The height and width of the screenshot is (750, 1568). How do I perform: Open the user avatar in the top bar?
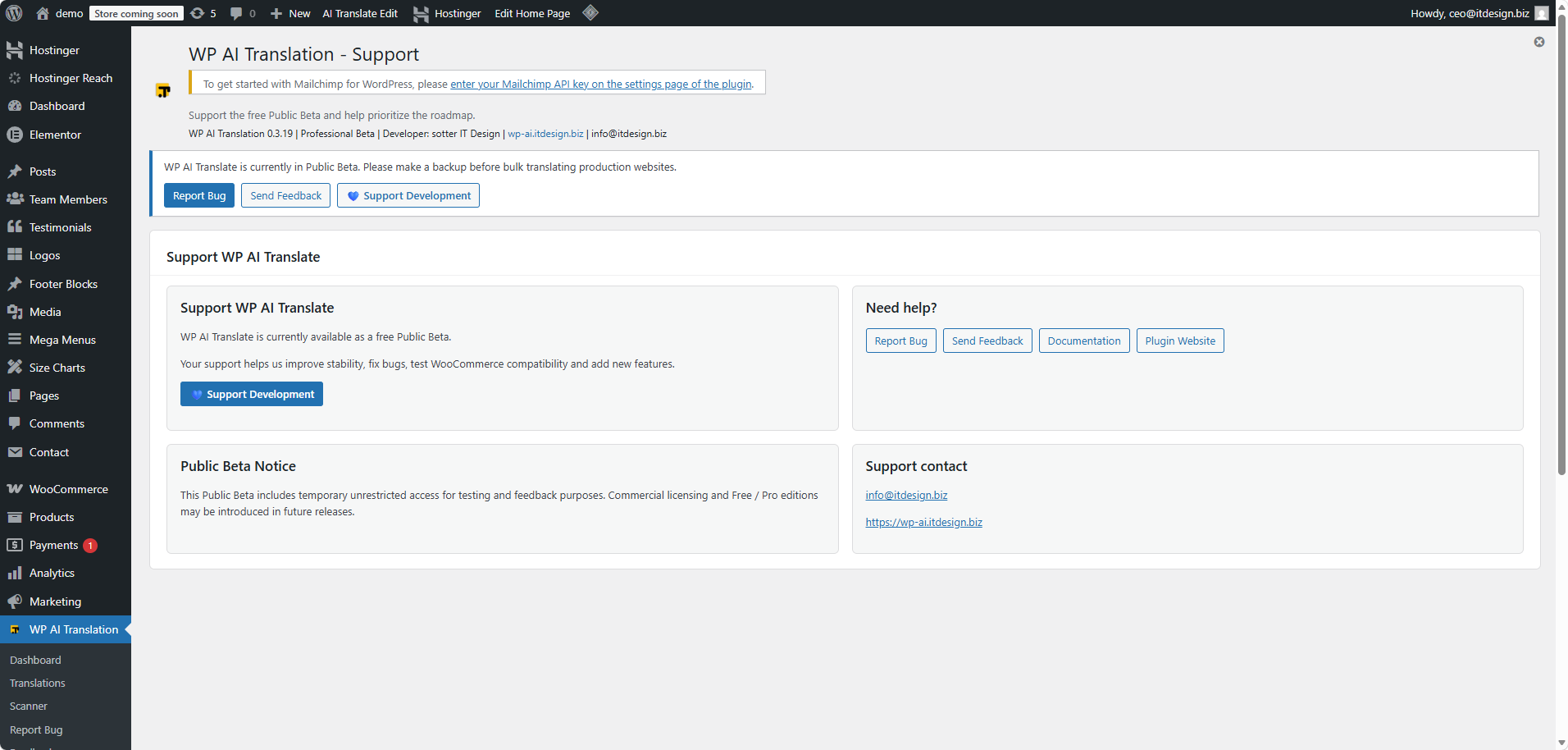1542,13
